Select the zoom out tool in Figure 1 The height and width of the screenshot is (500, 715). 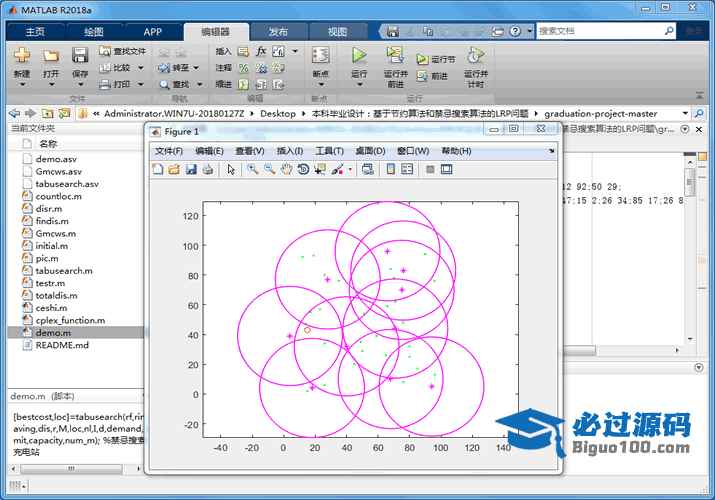click(269, 170)
